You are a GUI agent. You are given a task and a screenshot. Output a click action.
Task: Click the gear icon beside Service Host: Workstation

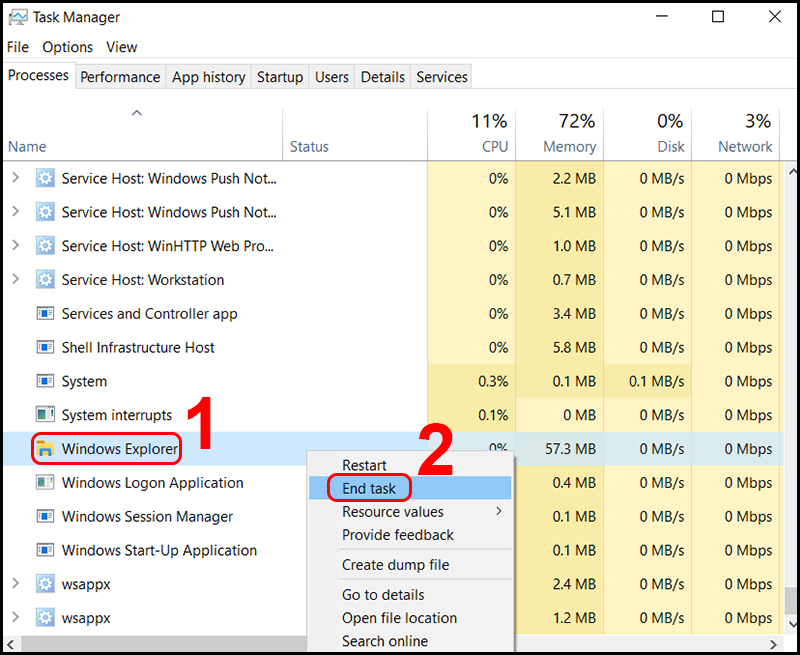click(x=45, y=280)
